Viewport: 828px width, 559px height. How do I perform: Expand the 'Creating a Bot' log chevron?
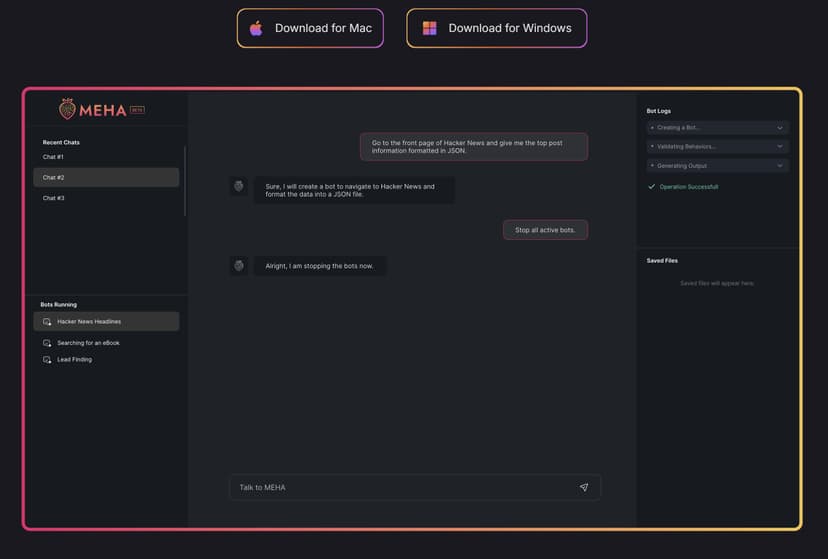780,128
